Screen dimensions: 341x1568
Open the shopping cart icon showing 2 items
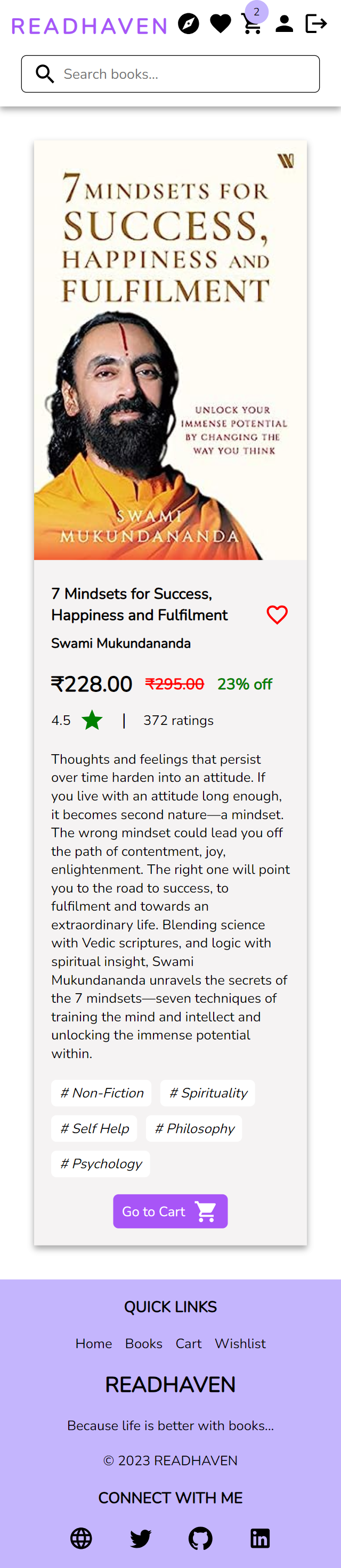pyautogui.click(x=251, y=26)
